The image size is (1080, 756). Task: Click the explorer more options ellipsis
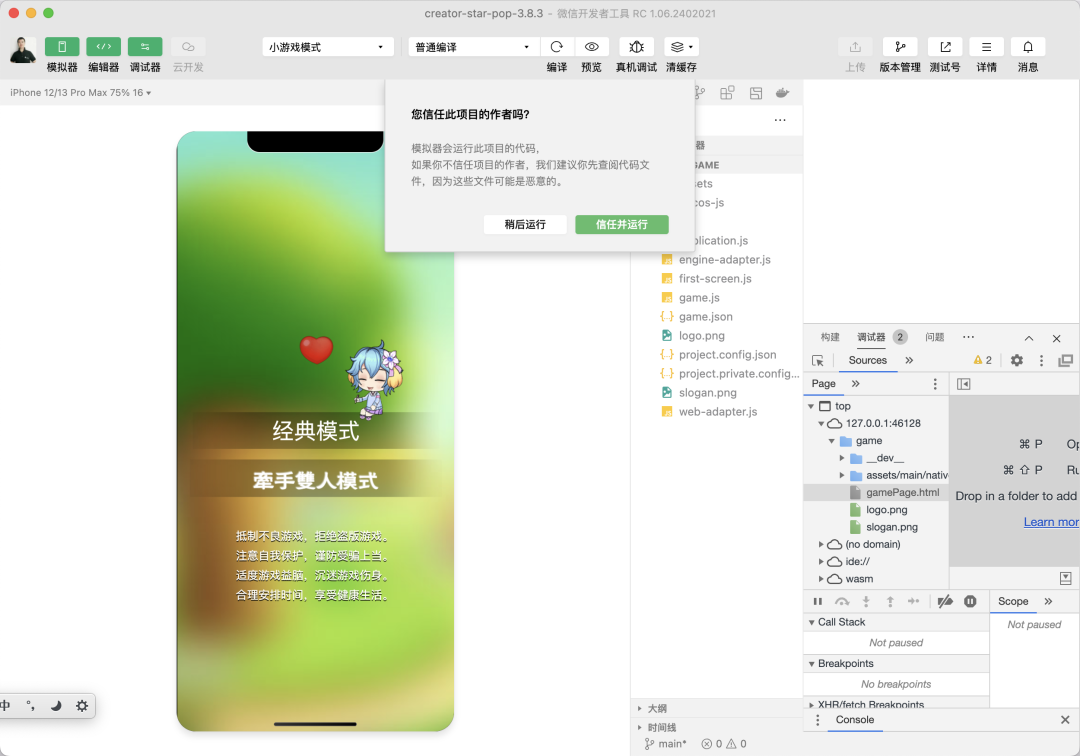[x=780, y=120]
